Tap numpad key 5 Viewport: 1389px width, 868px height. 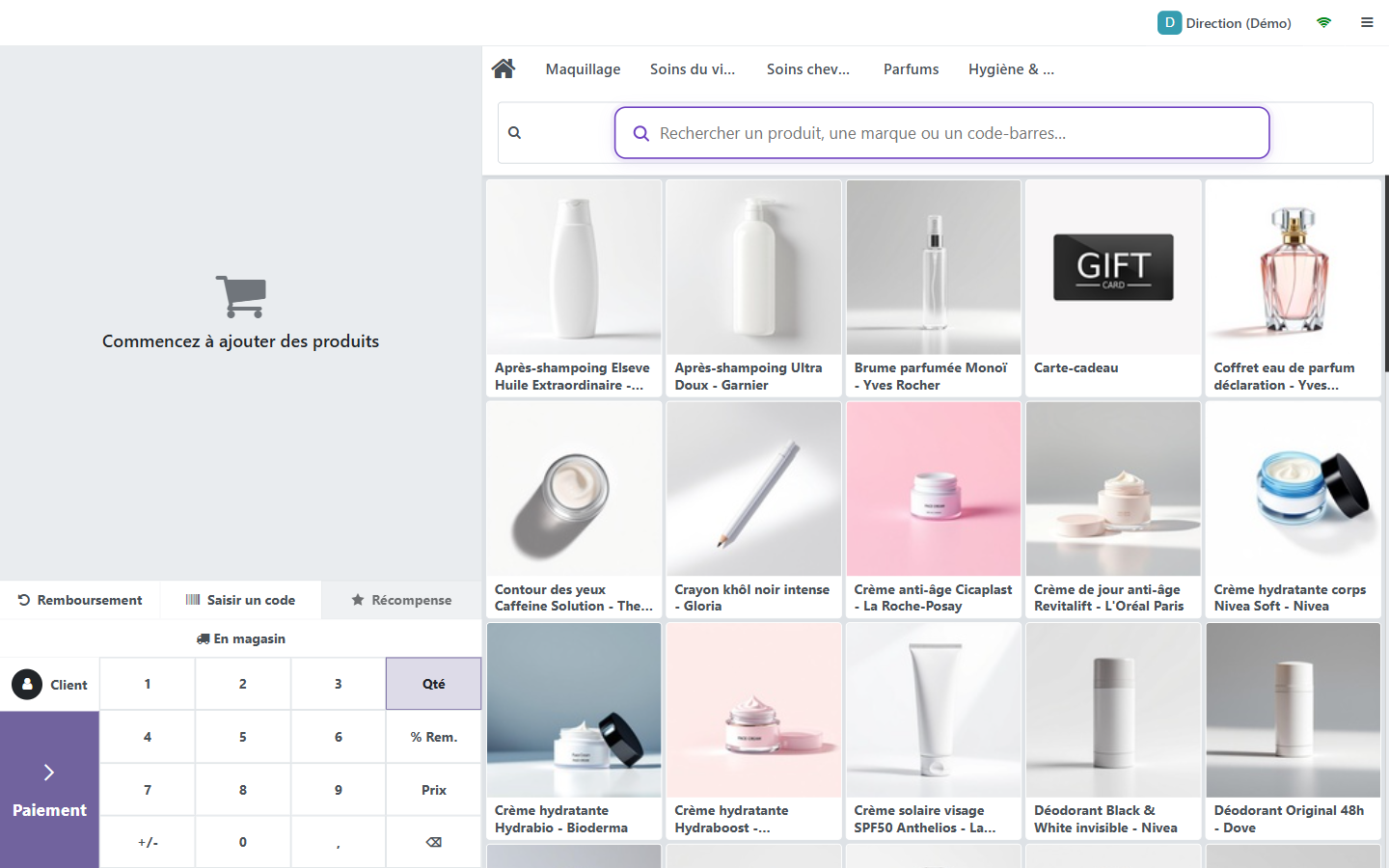pyautogui.click(x=243, y=737)
